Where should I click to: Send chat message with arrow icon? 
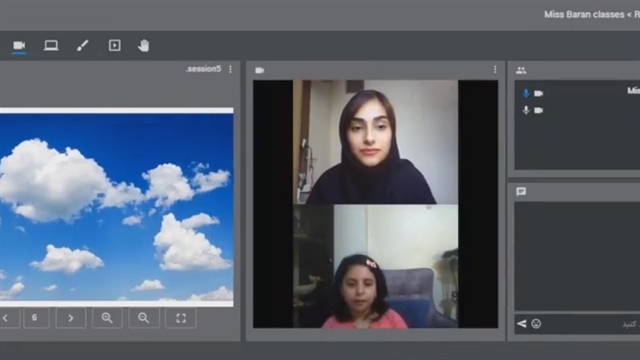click(522, 324)
